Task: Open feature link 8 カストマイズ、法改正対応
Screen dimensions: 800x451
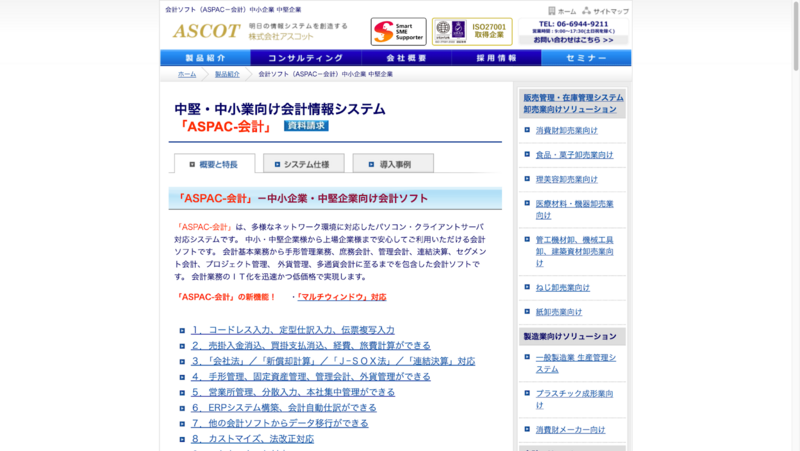Action: 253,439
